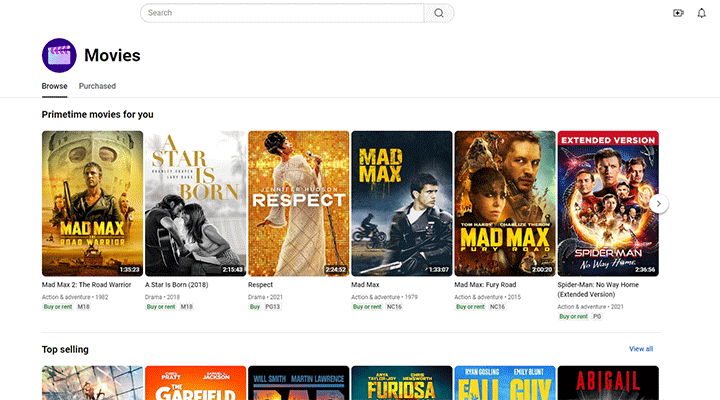The height and width of the screenshot is (400, 720).
Task: Open Spider-Man: No Way Home poster
Action: [607, 203]
